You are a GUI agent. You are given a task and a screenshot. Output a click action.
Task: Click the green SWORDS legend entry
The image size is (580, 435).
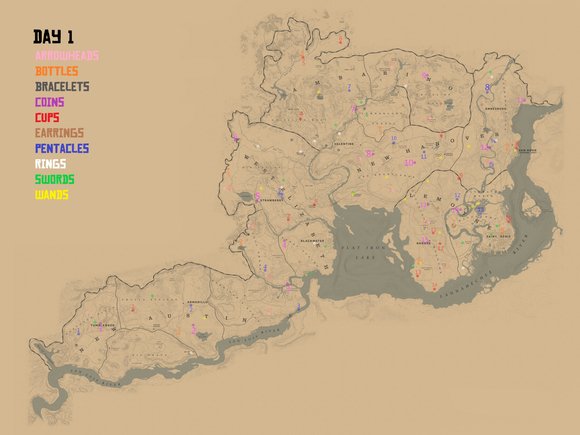tap(54, 179)
